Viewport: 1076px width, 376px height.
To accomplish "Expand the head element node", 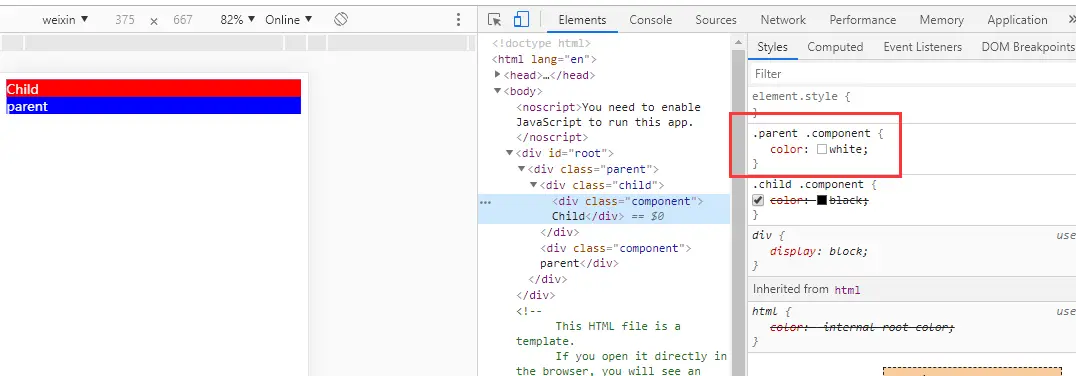I will (498, 75).
